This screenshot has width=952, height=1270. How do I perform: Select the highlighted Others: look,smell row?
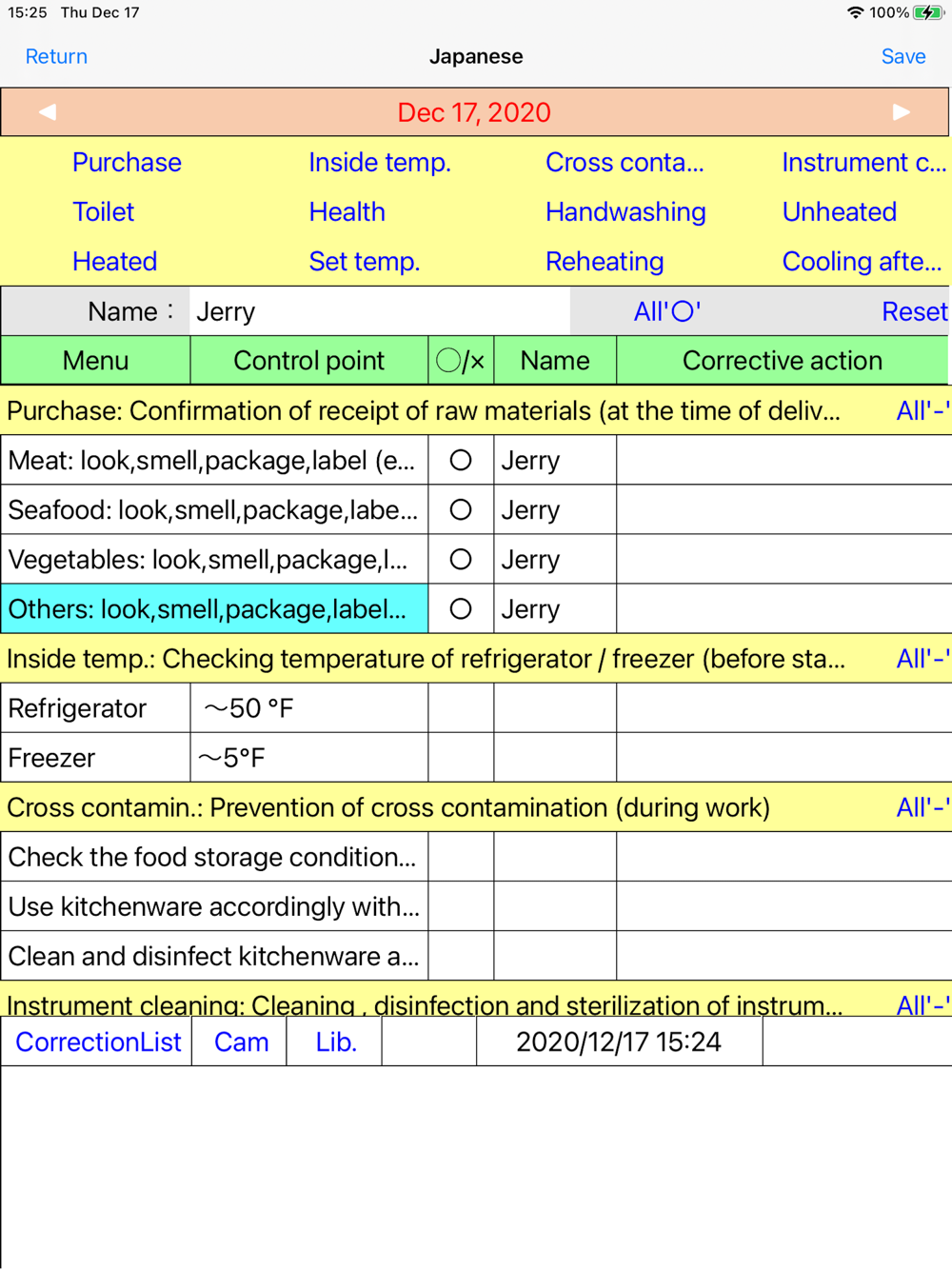tap(214, 609)
